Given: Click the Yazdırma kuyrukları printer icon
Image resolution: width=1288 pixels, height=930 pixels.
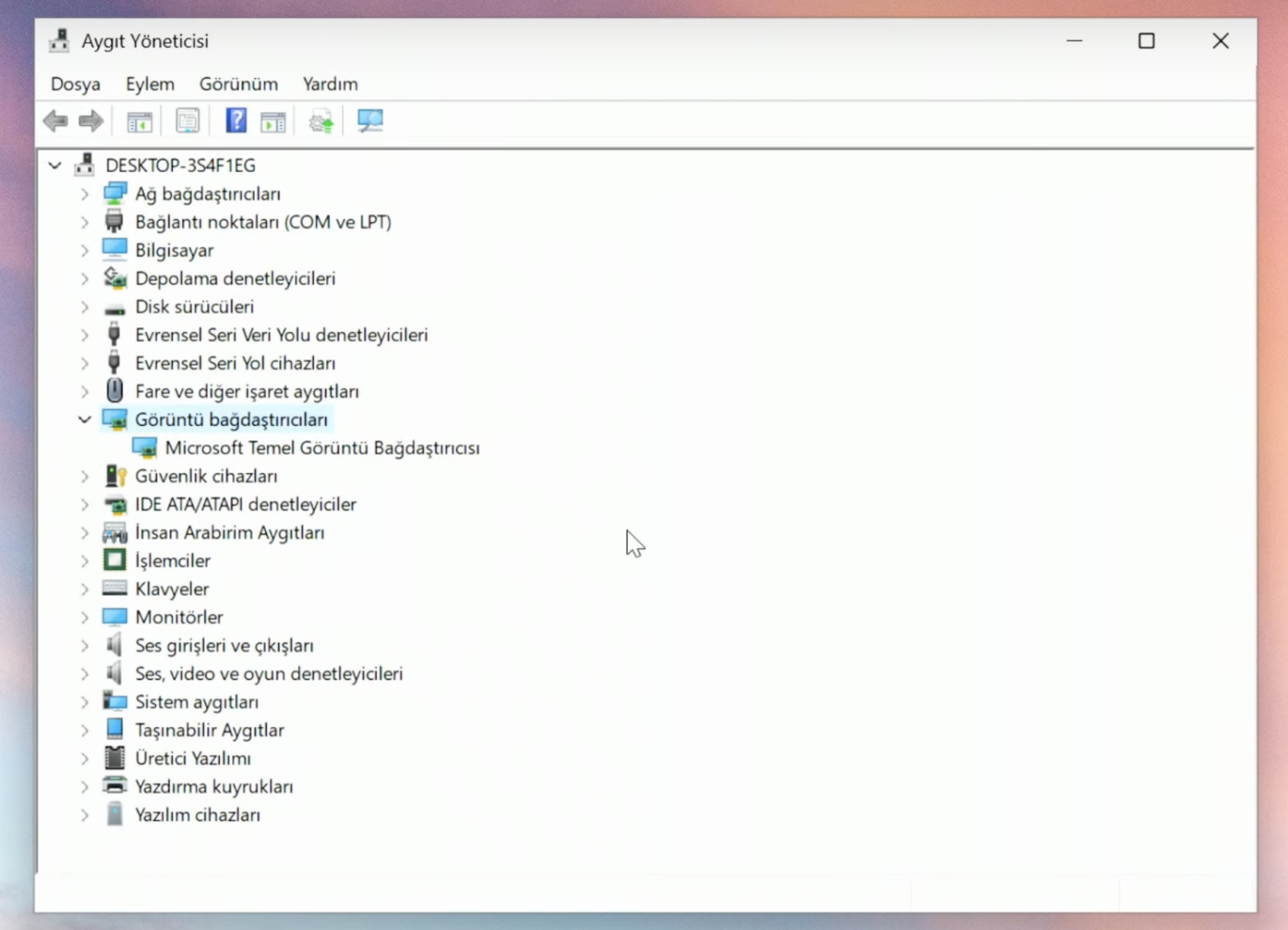Looking at the screenshot, I should click(115, 786).
